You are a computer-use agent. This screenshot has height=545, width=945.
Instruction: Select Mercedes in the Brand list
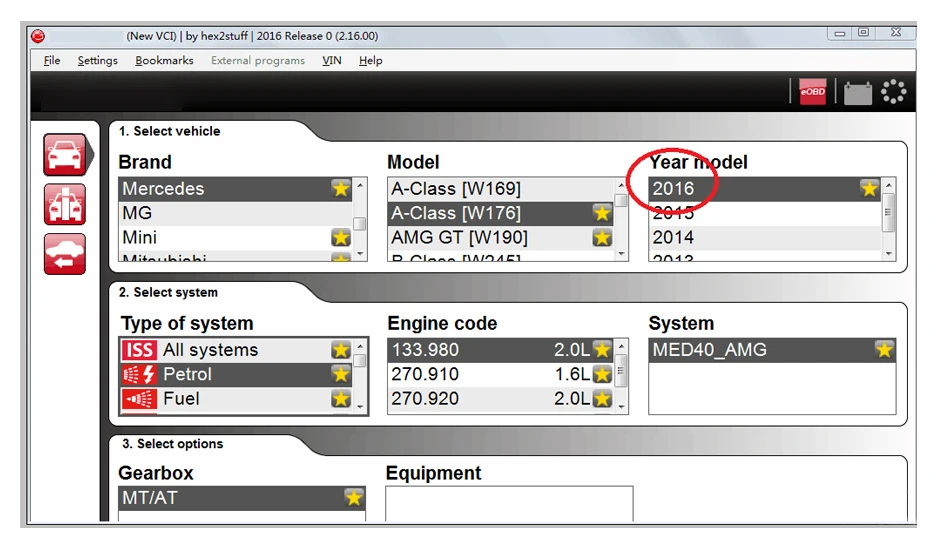[x=236, y=189]
